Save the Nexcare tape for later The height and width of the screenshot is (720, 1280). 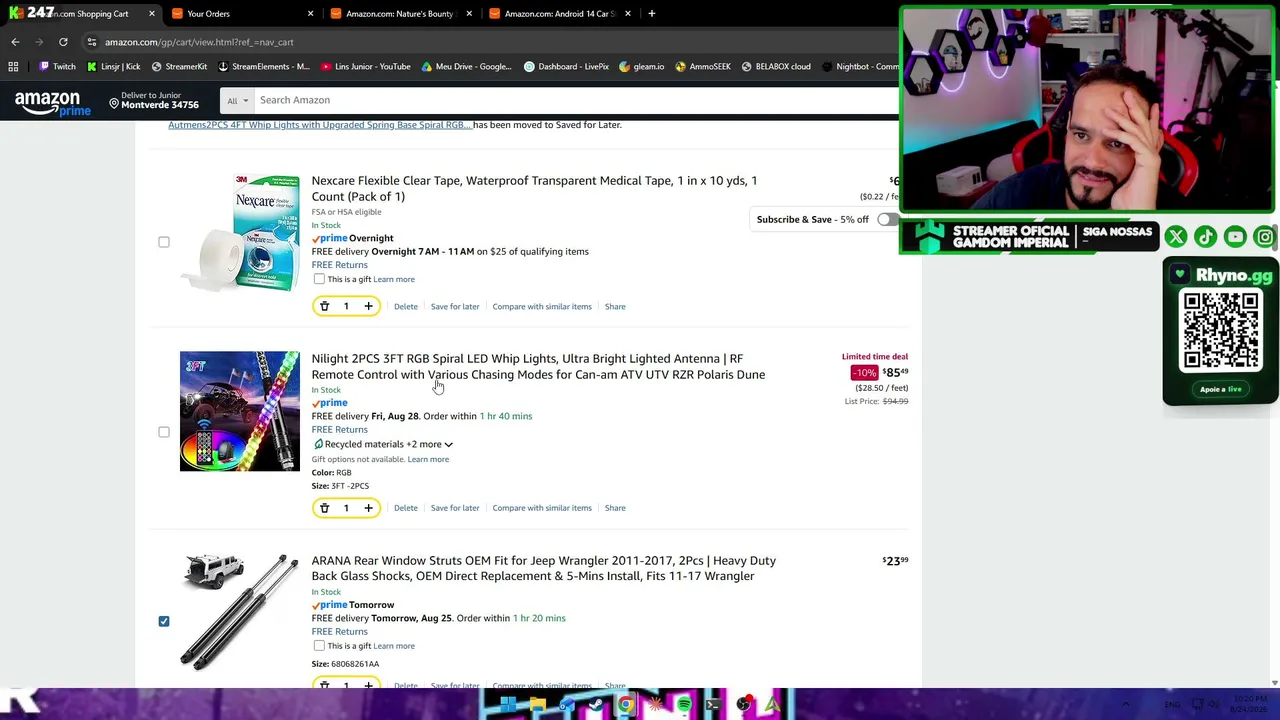pos(455,307)
